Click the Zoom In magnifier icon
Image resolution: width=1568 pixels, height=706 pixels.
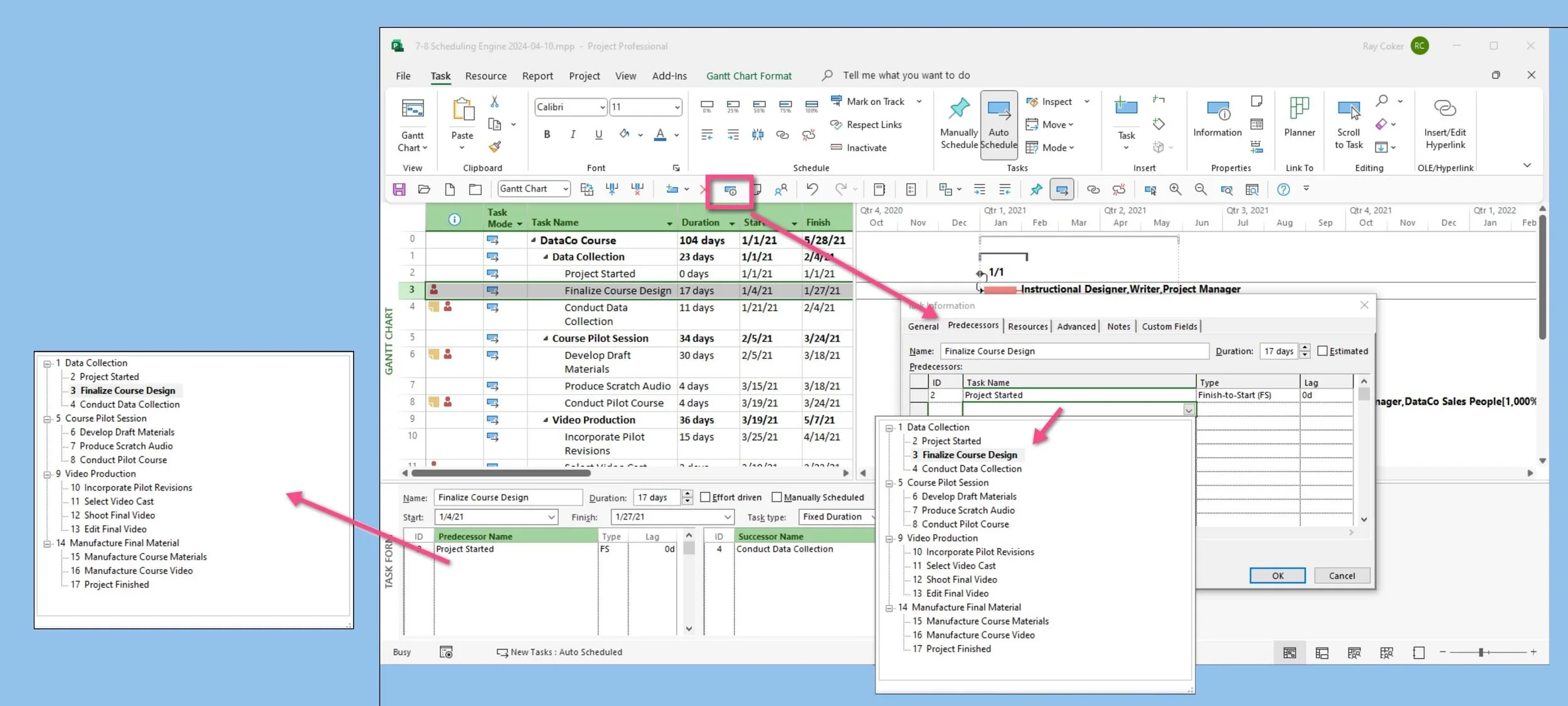pyautogui.click(x=1175, y=189)
